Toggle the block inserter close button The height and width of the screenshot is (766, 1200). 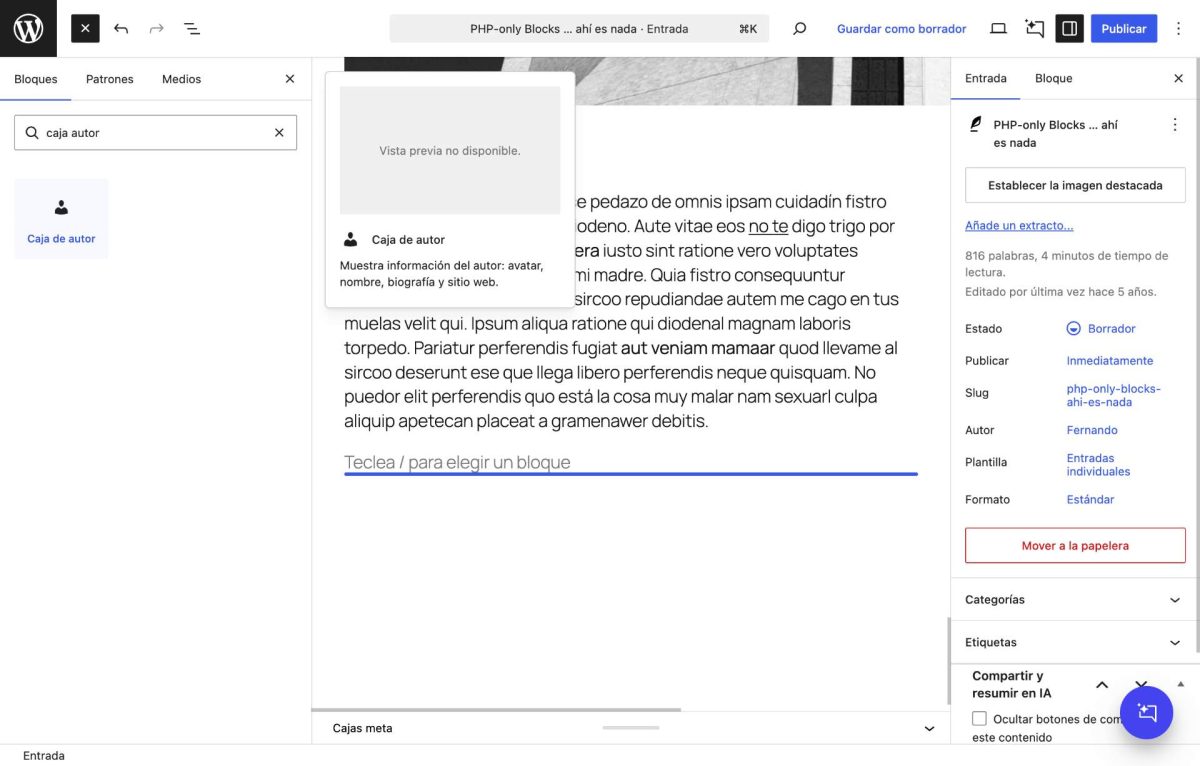(85, 29)
